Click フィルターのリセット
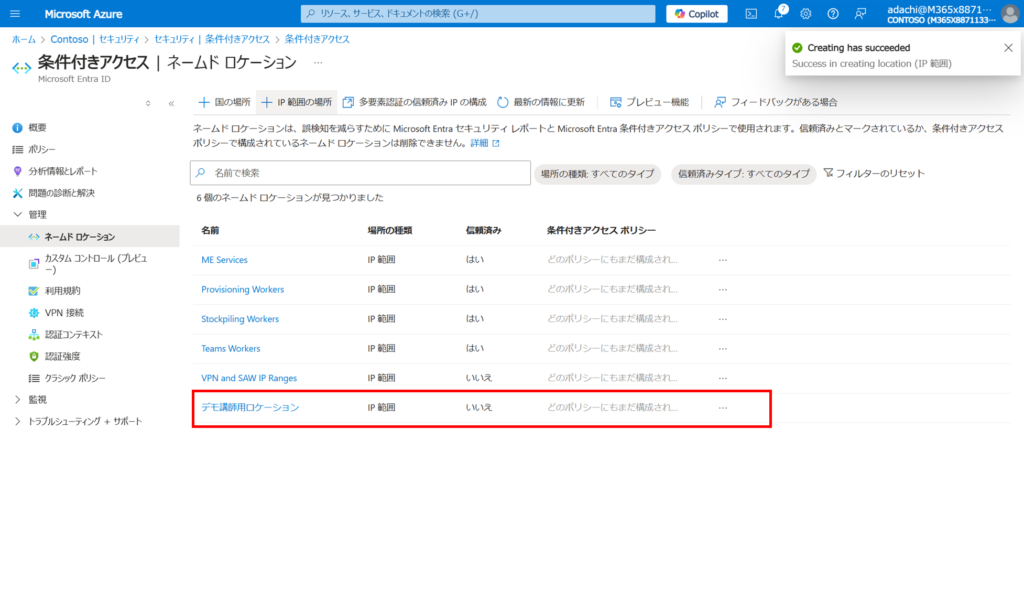This screenshot has width=1024, height=590. 874,173
